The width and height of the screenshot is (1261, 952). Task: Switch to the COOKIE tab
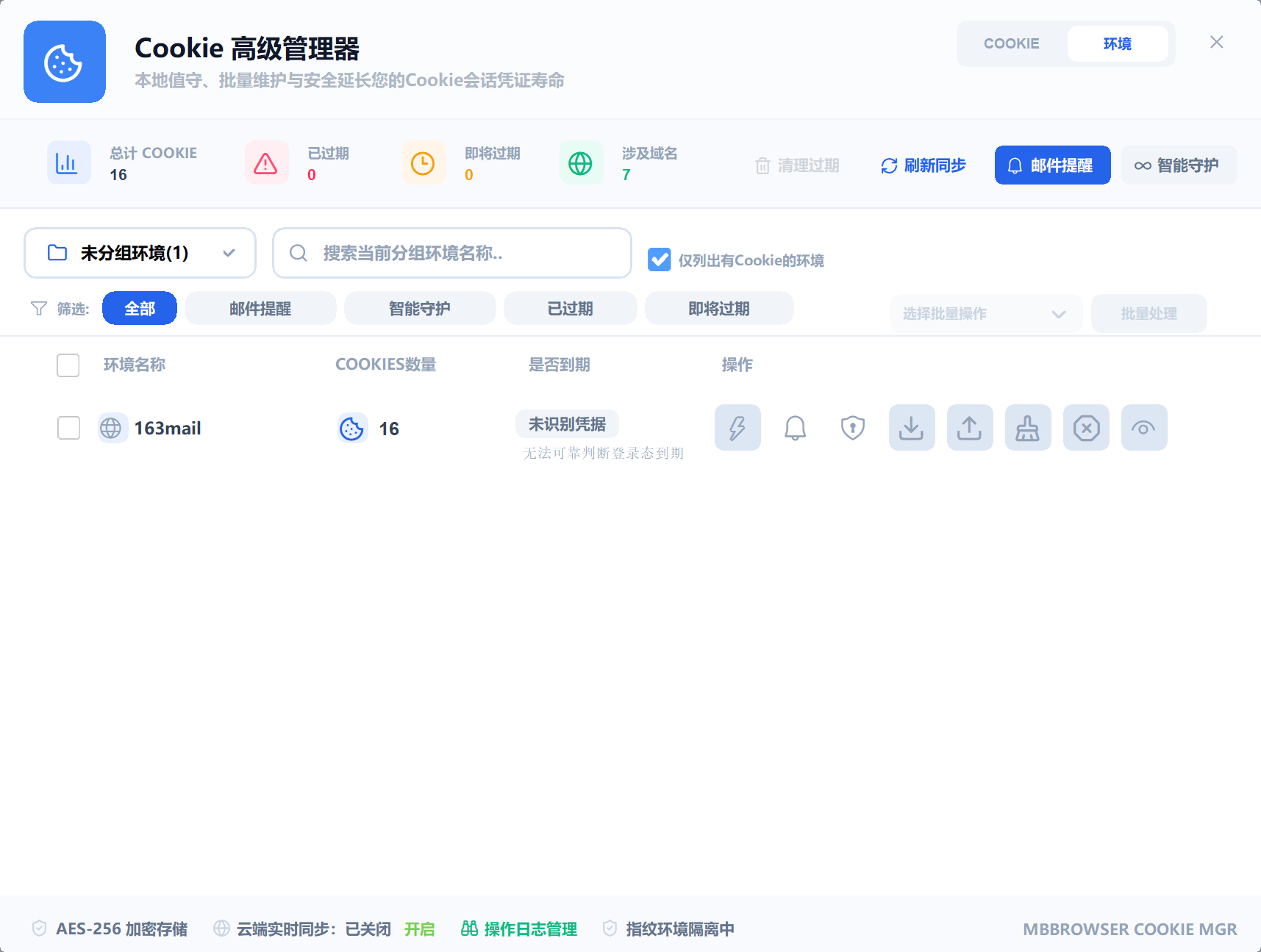(x=1012, y=43)
